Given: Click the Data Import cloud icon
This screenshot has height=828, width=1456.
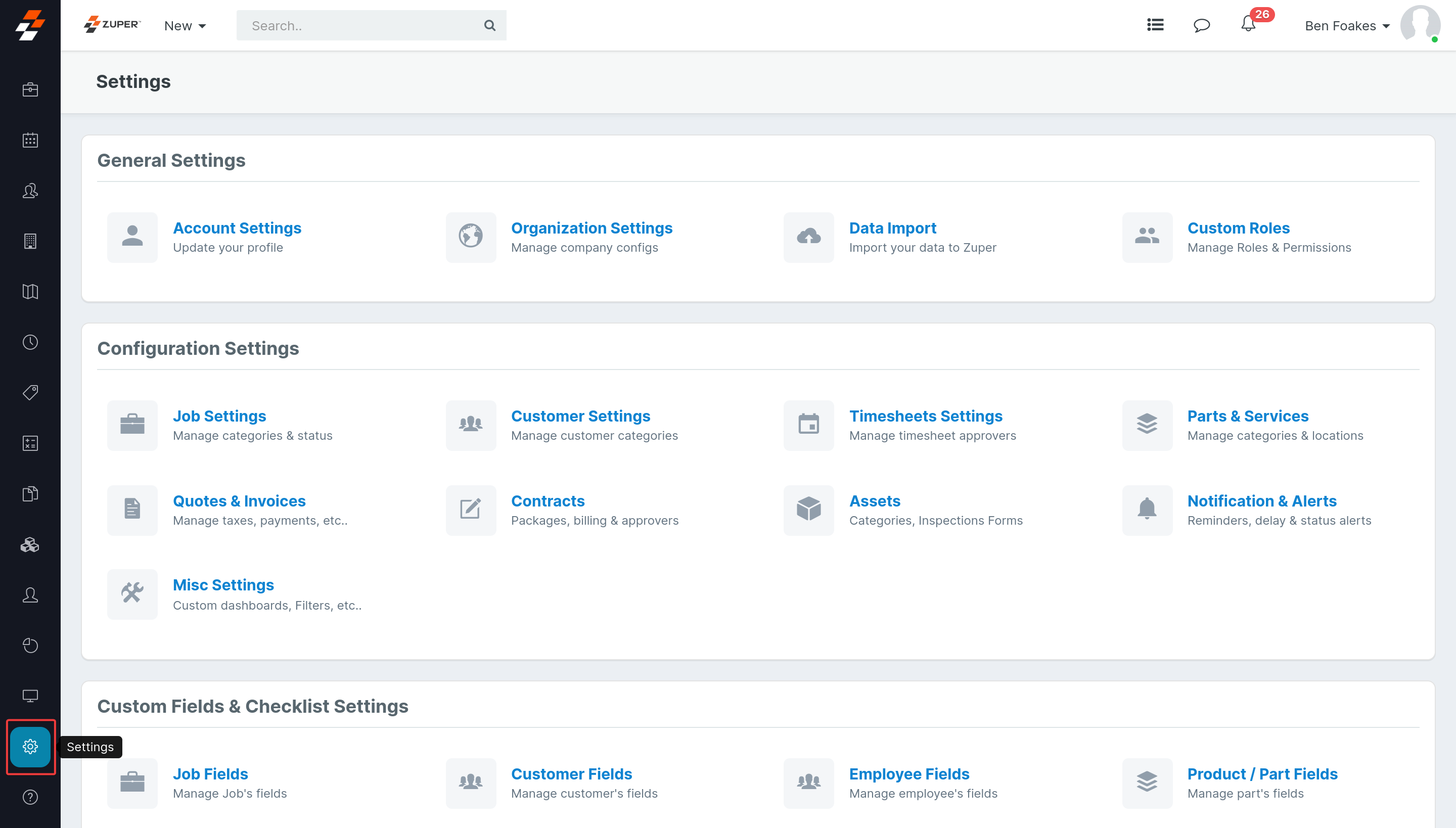Looking at the screenshot, I should pos(808,237).
